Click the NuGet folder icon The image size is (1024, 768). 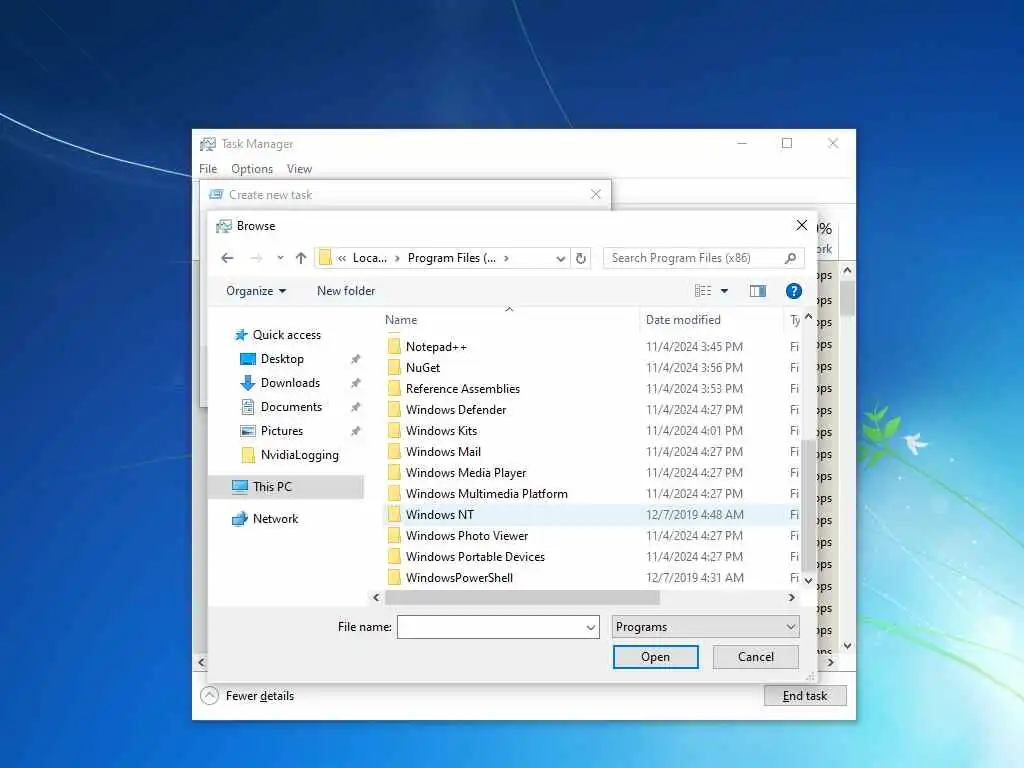click(394, 367)
